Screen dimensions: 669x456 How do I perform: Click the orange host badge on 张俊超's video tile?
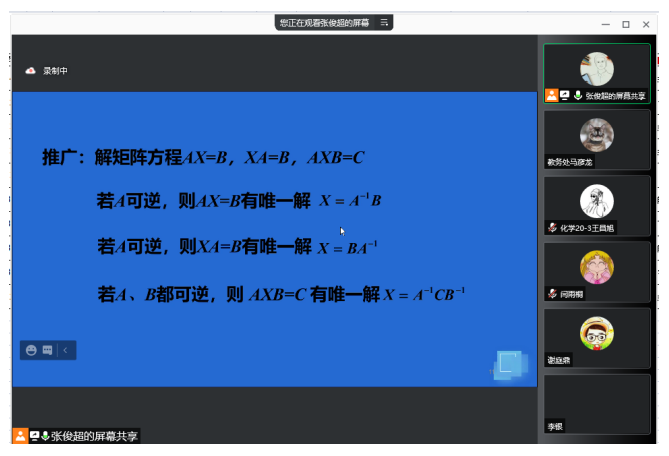coord(551,96)
